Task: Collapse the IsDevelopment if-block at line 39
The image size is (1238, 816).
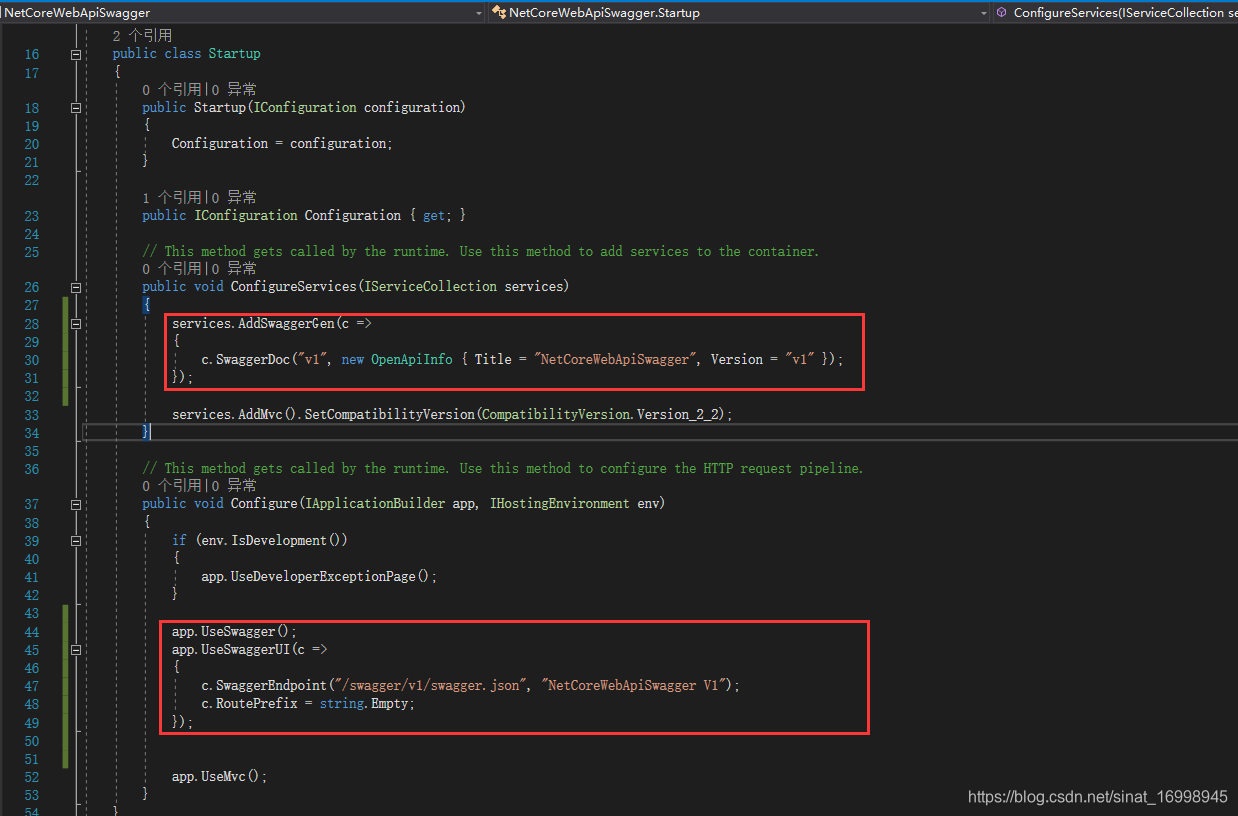Action: tap(76, 540)
